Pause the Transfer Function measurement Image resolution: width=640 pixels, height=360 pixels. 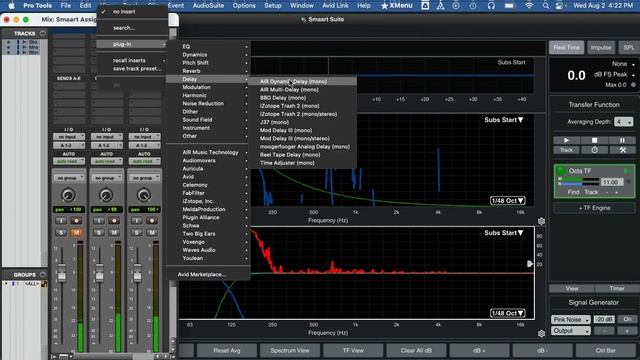622,140
